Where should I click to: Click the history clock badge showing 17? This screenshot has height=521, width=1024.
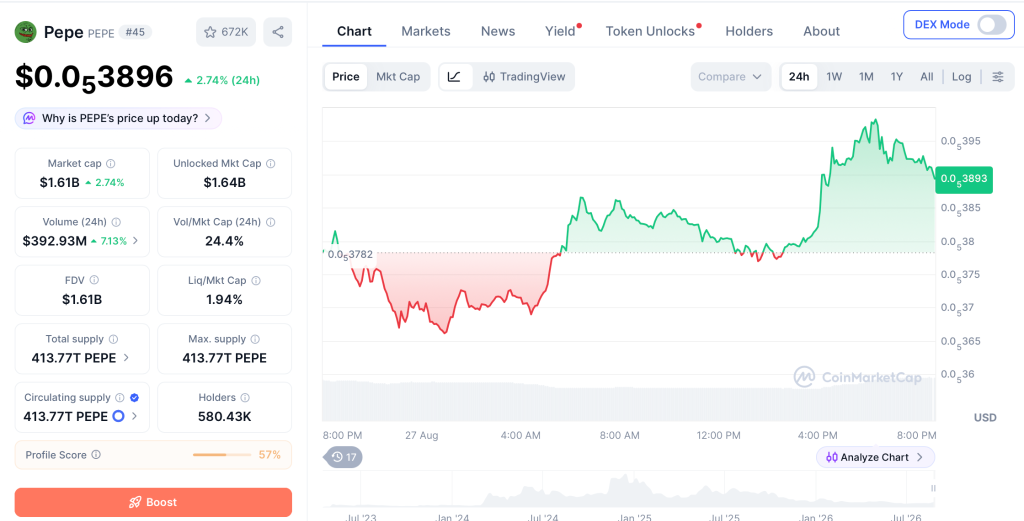click(343, 457)
